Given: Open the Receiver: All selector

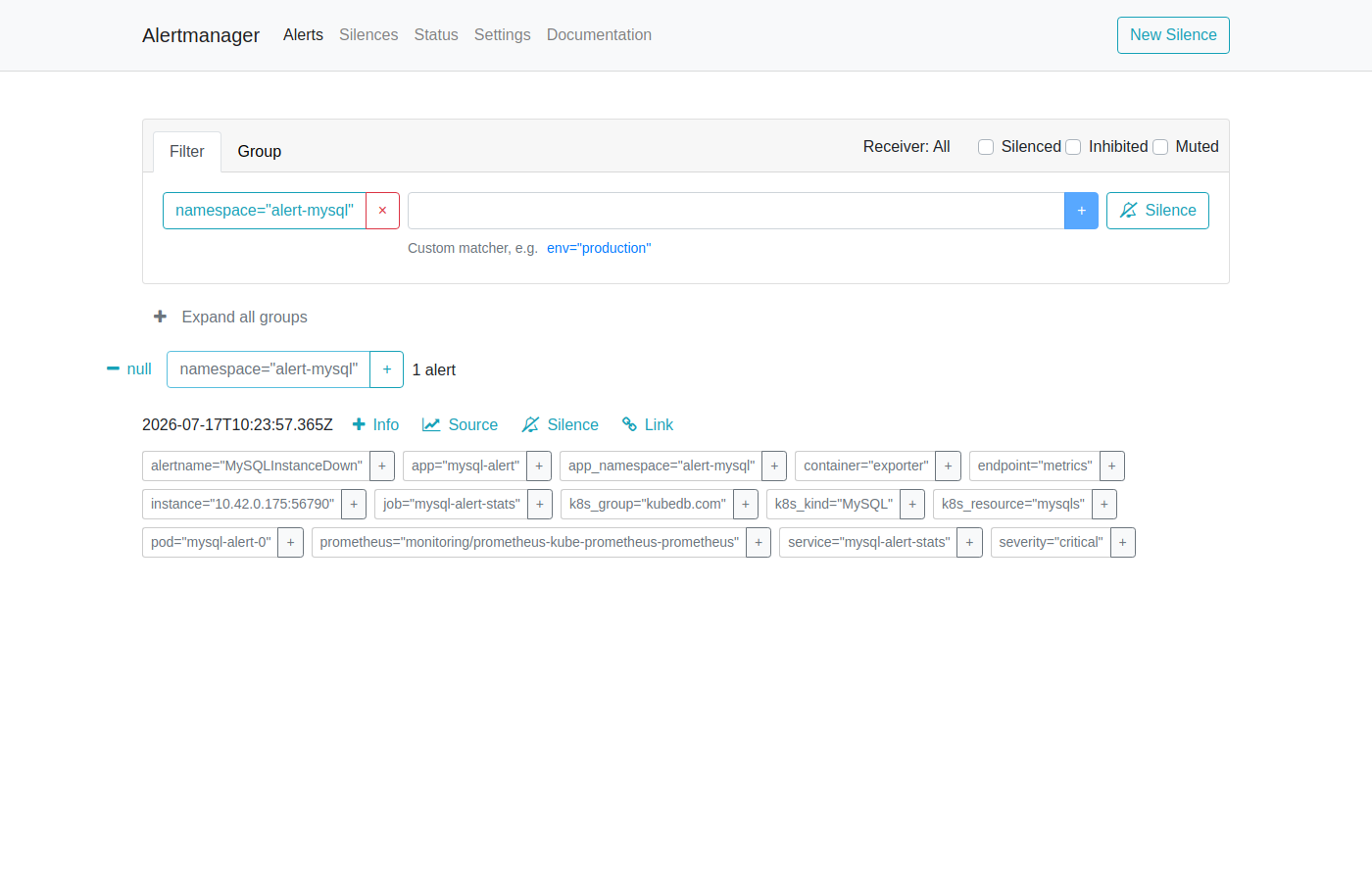Looking at the screenshot, I should [906, 147].
